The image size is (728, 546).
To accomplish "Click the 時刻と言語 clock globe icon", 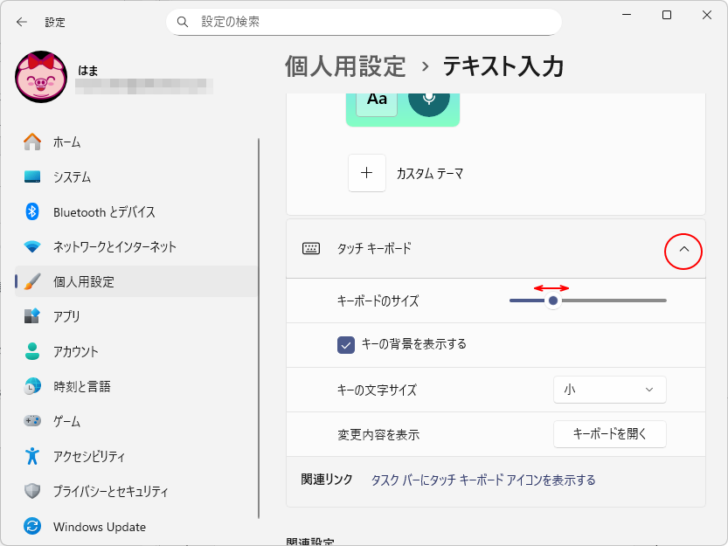I will [x=32, y=386].
